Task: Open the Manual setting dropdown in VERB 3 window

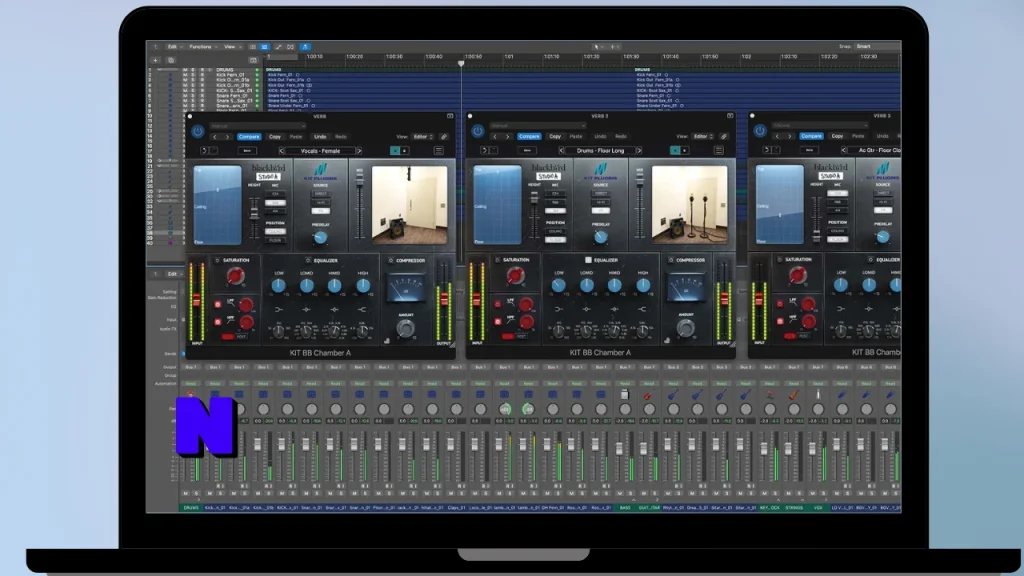Action: click(x=820, y=125)
